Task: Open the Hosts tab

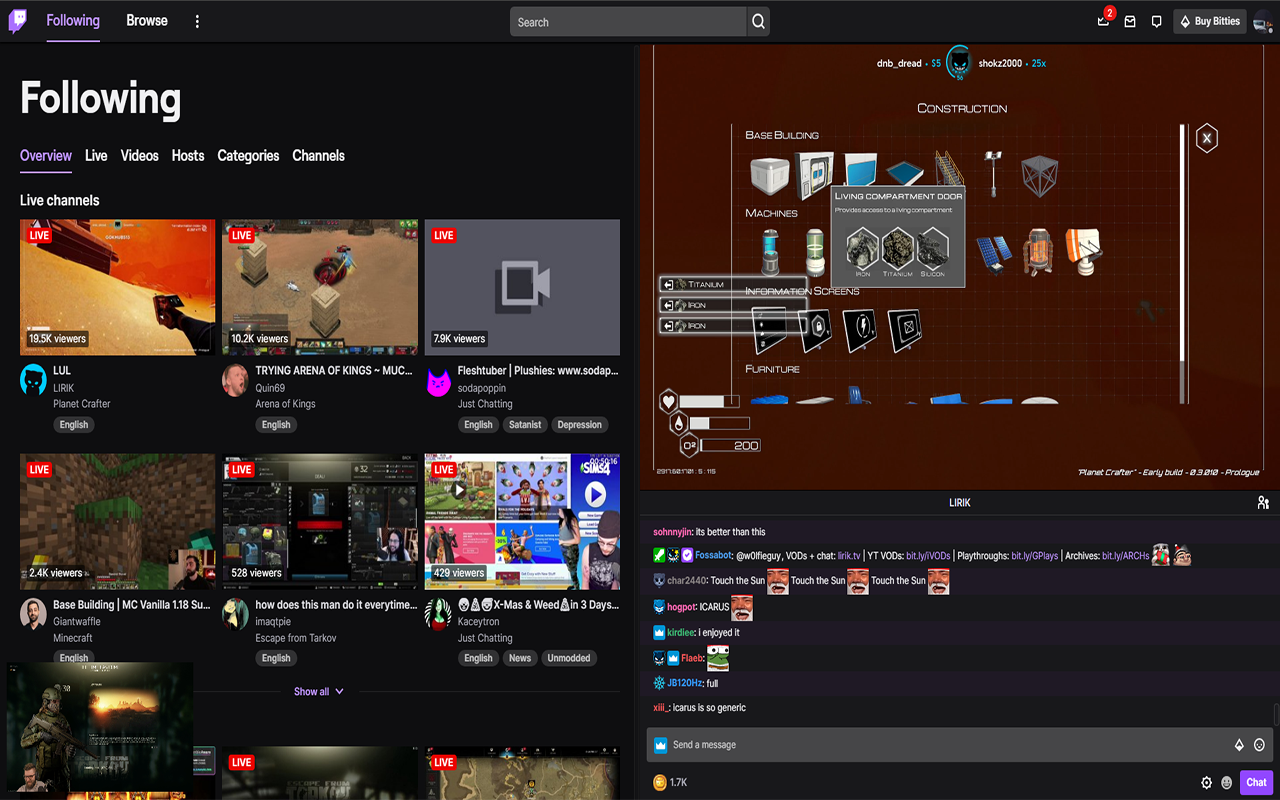Action: tap(188, 155)
